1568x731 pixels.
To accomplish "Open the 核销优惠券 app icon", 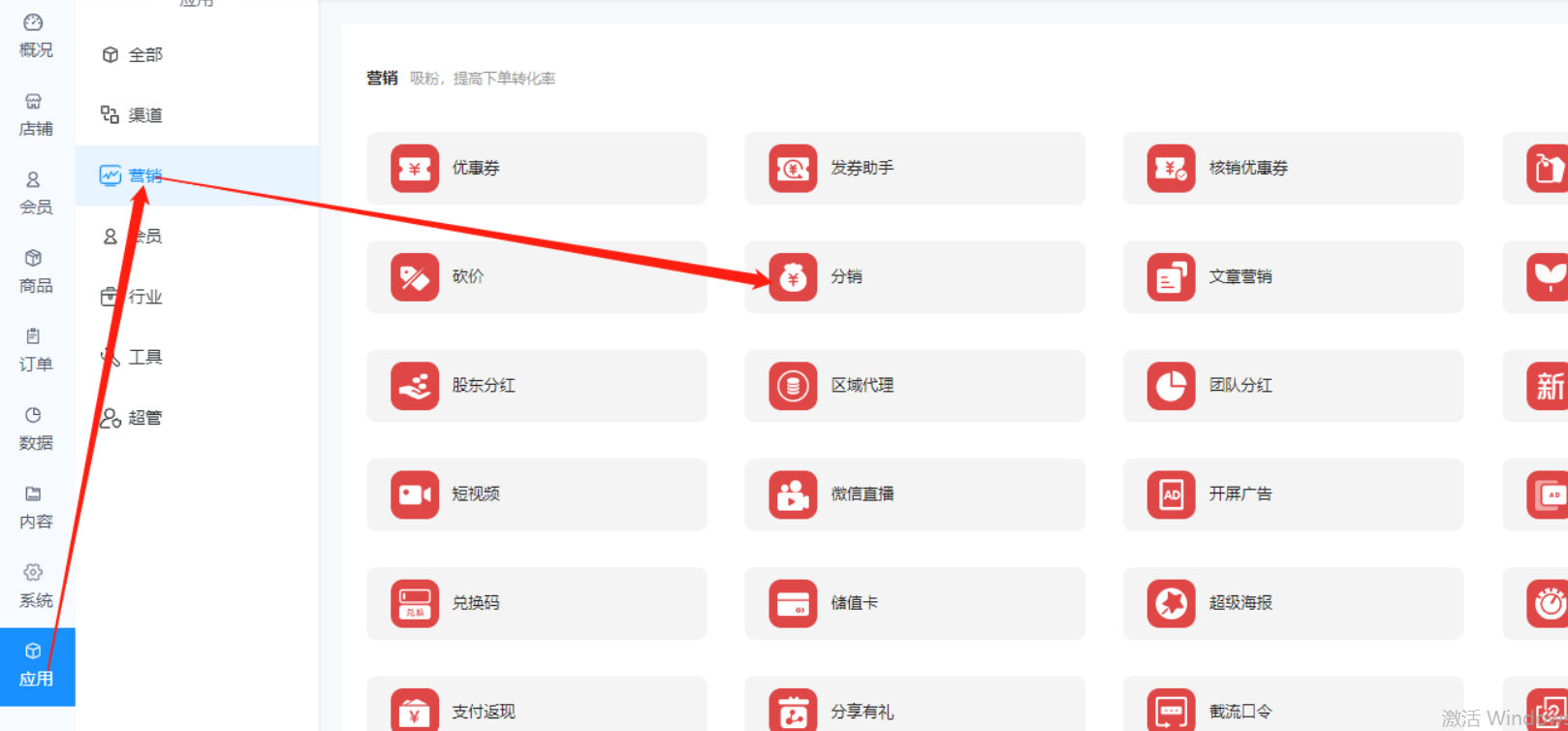I will click(1171, 169).
